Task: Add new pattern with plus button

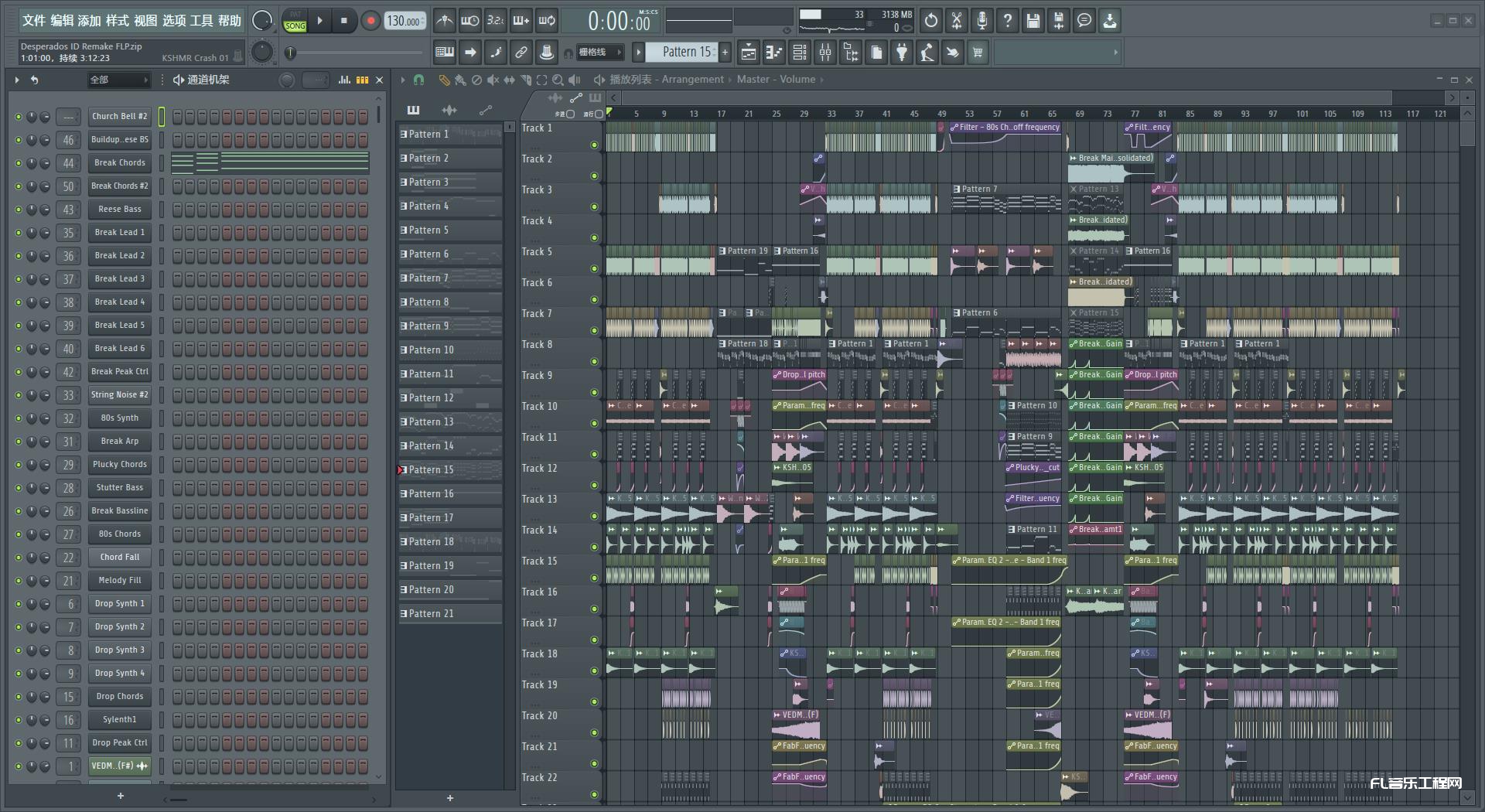Action: [450, 798]
